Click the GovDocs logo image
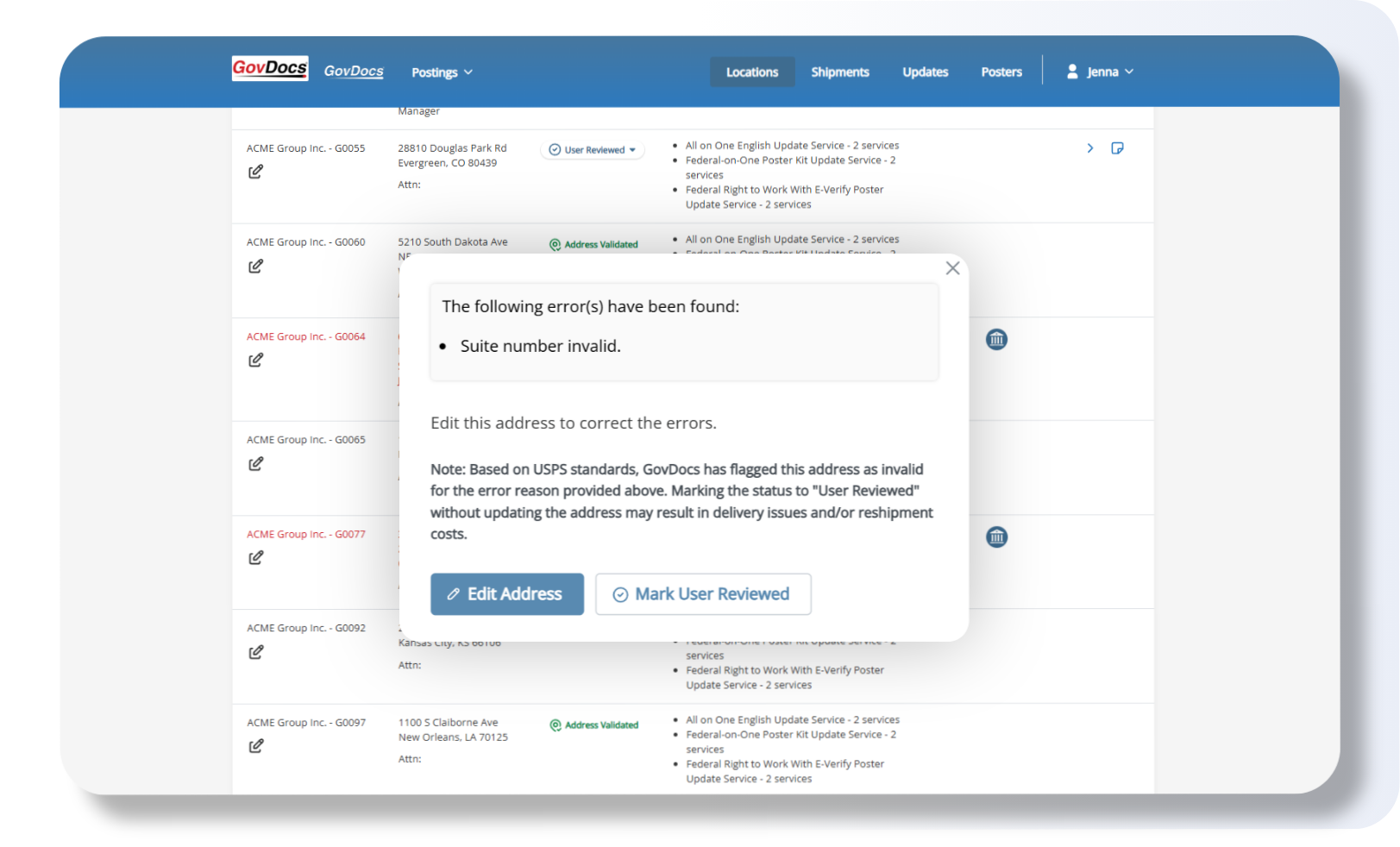Viewport: 1400px width, 847px height. [x=270, y=69]
